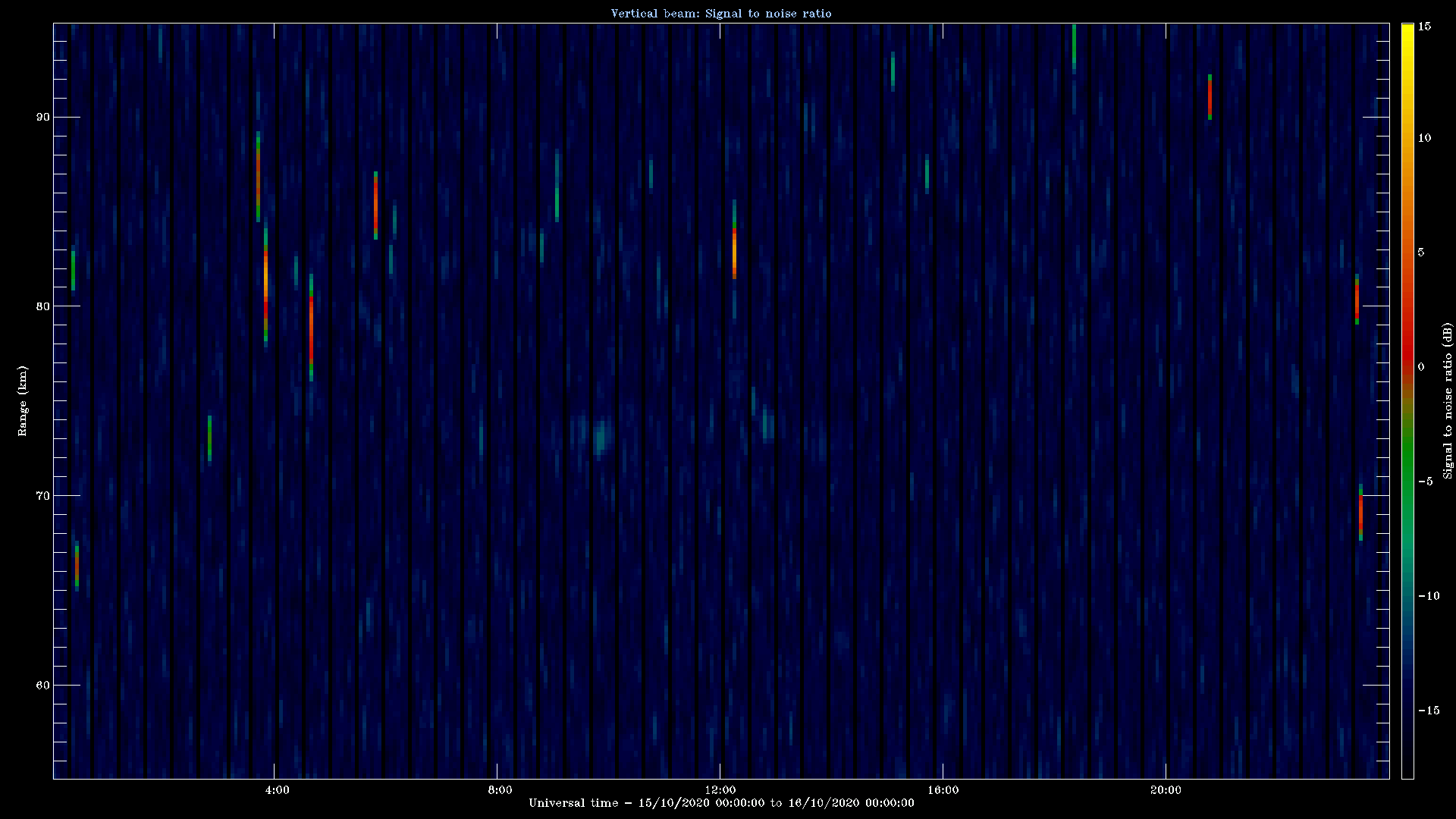The height and width of the screenshot is (819, 1456).
Task: Pick the yellow 15 dB end of the colorbar
Action: pyautogui.click(x=1407, y=29)
